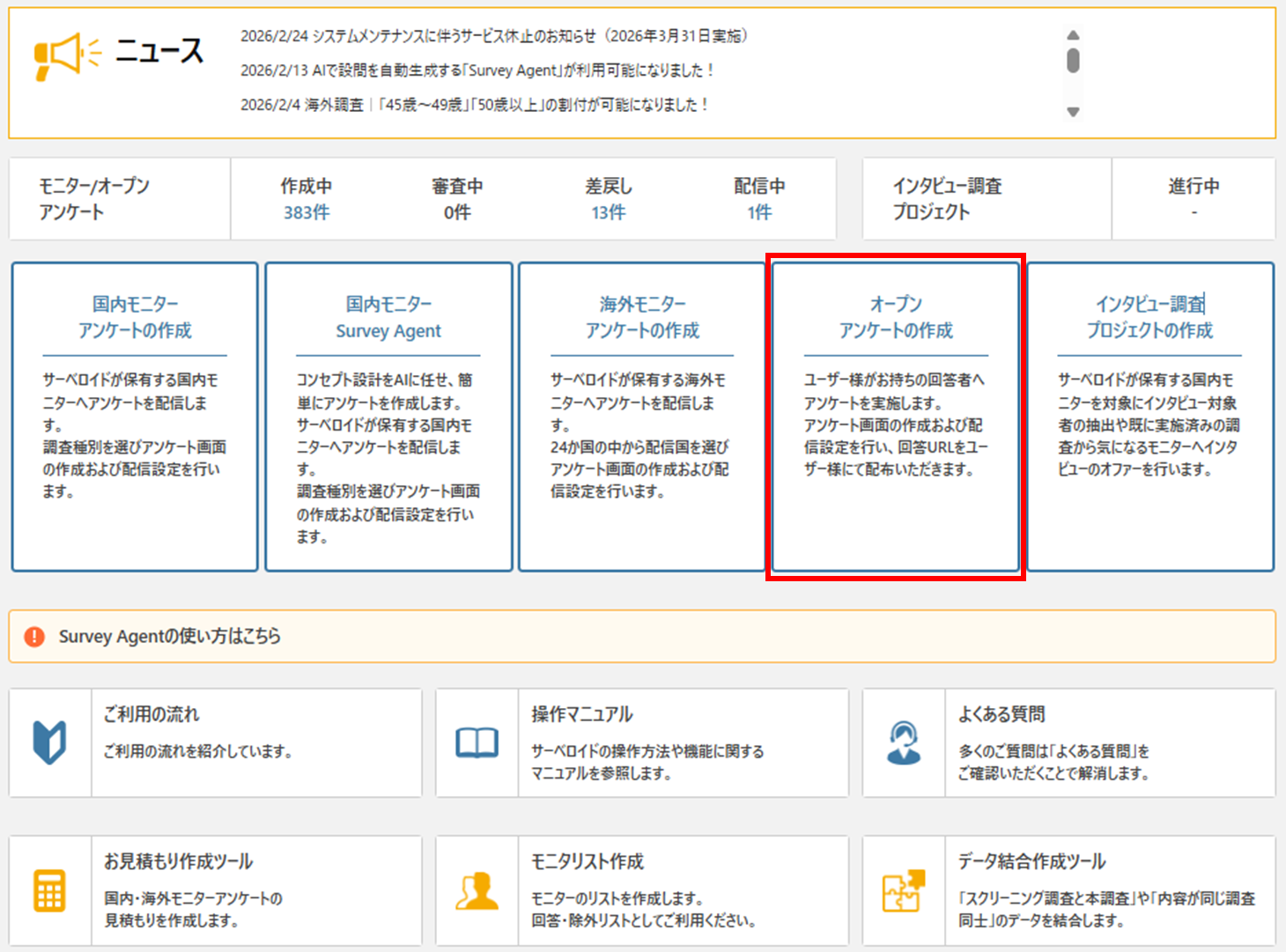Click the news scrollbar thumb
1286x952 pixels.
point(1072,60)
